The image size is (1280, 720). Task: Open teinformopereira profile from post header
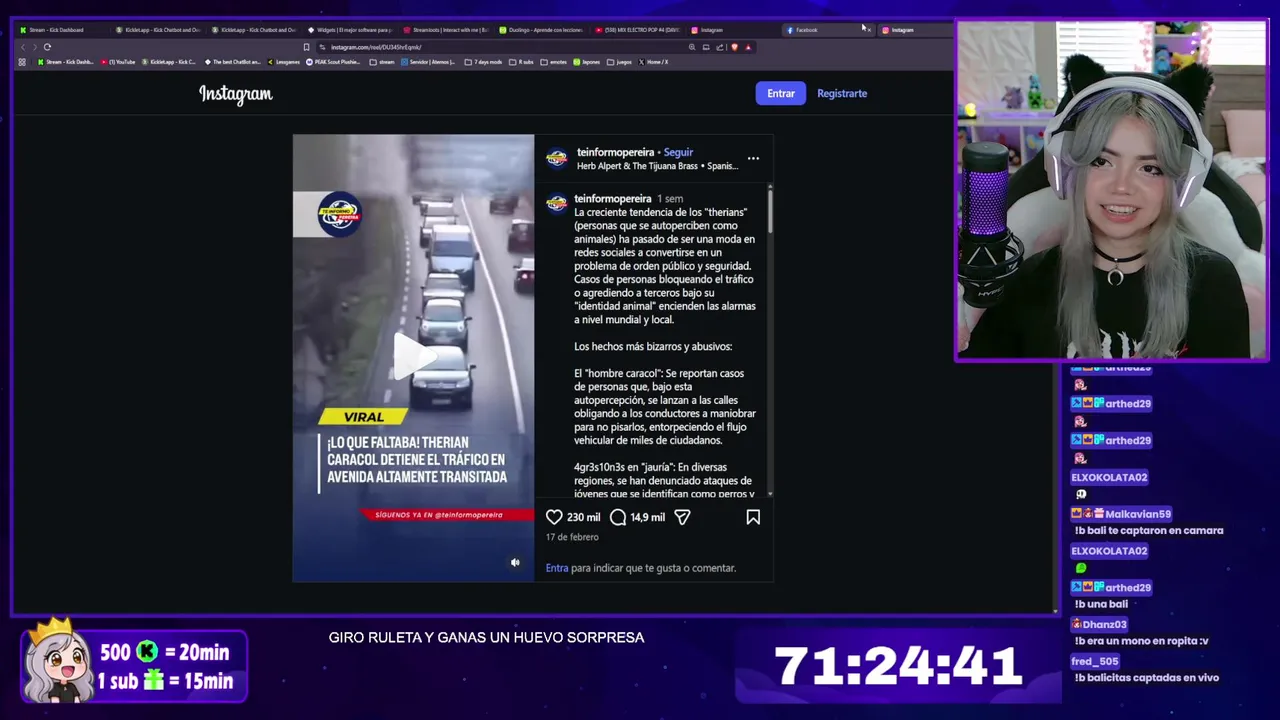point(615,152)
